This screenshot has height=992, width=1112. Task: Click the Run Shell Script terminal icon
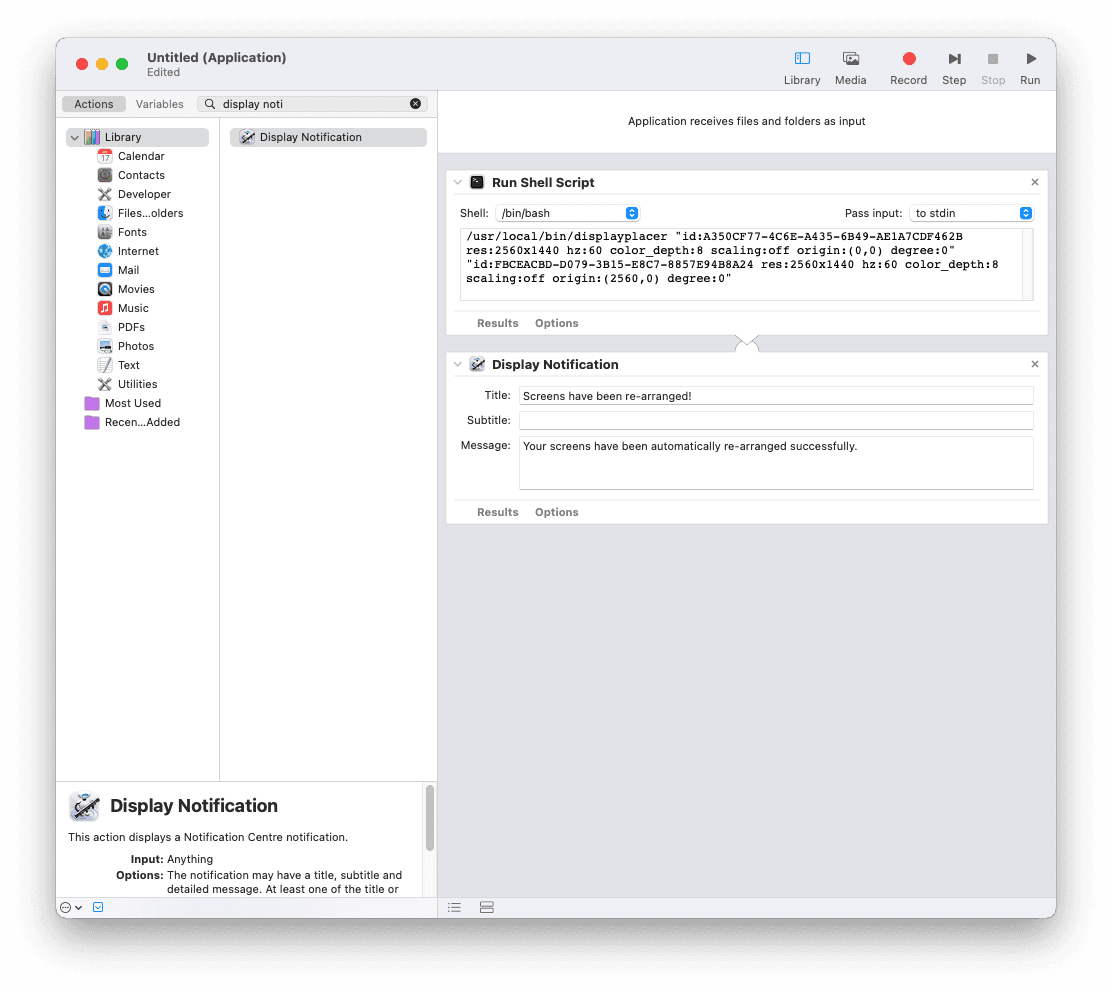pyautogui.click(x=477, y=182)
